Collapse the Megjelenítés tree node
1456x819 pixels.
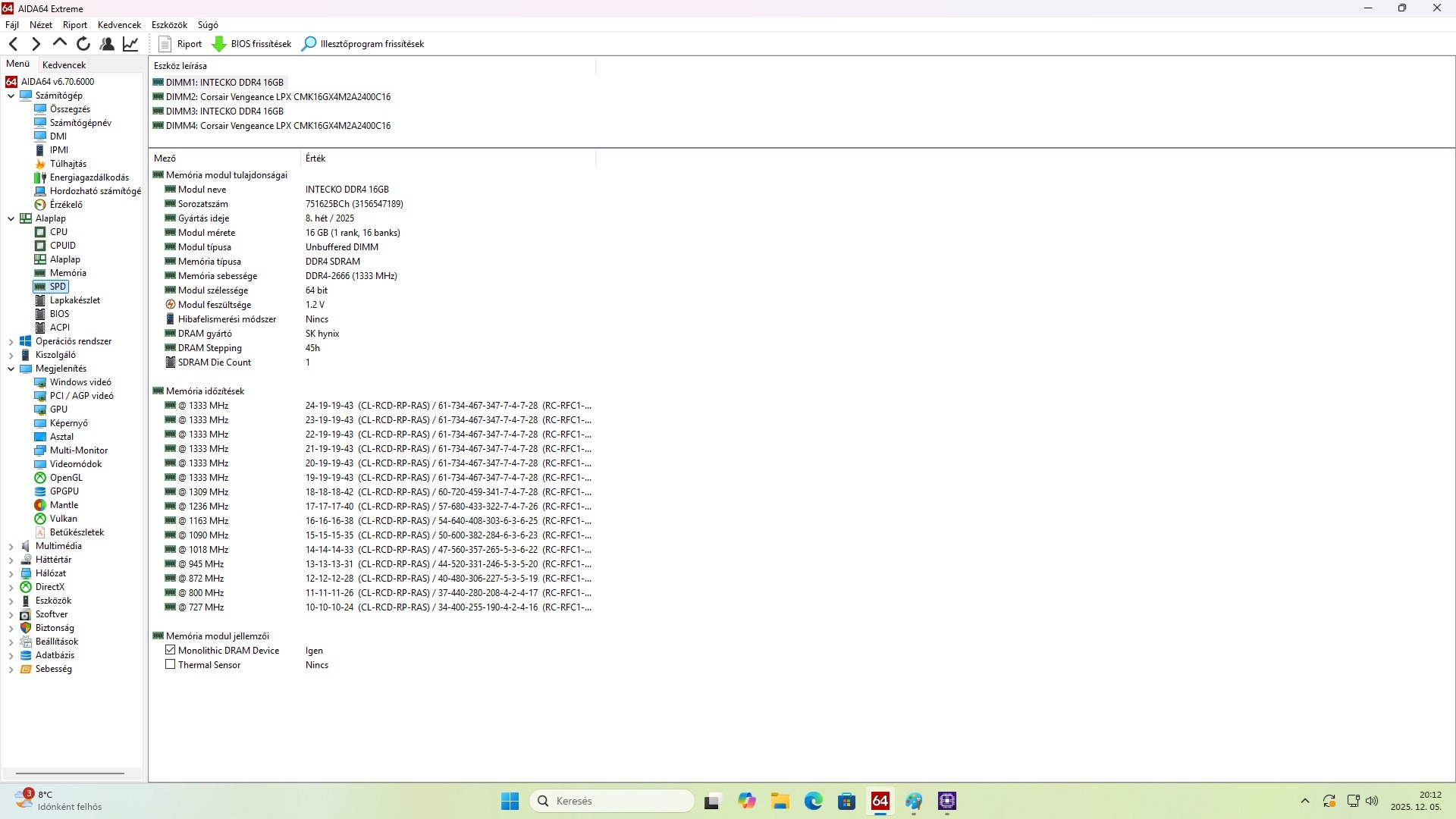coord(11,369)
